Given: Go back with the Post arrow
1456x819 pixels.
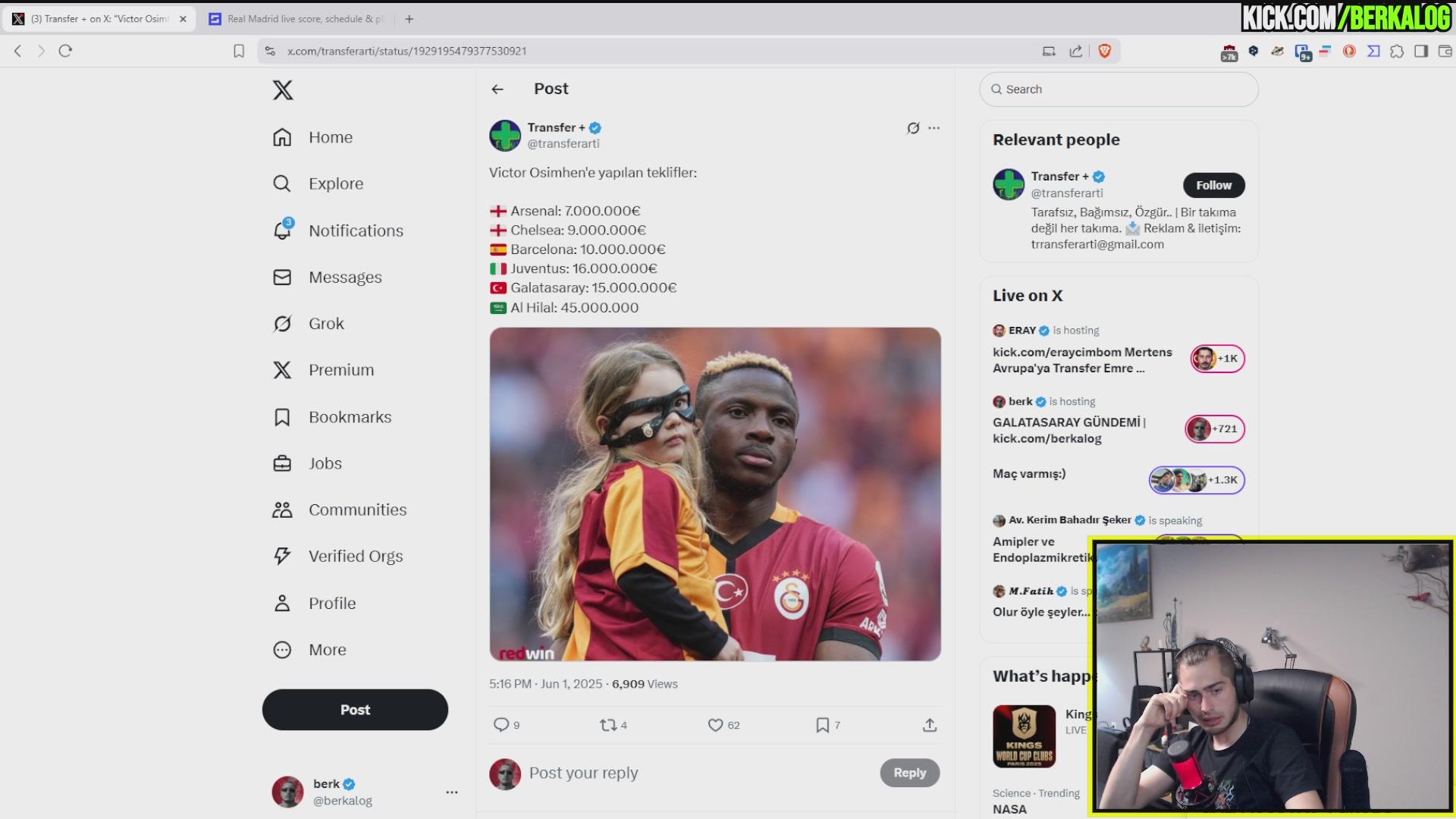Looking at the screenshot, I should [497, 89].
